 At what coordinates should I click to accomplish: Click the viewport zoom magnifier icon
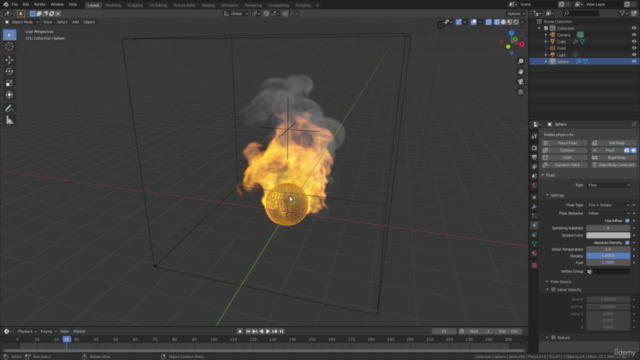pos(520,61)
